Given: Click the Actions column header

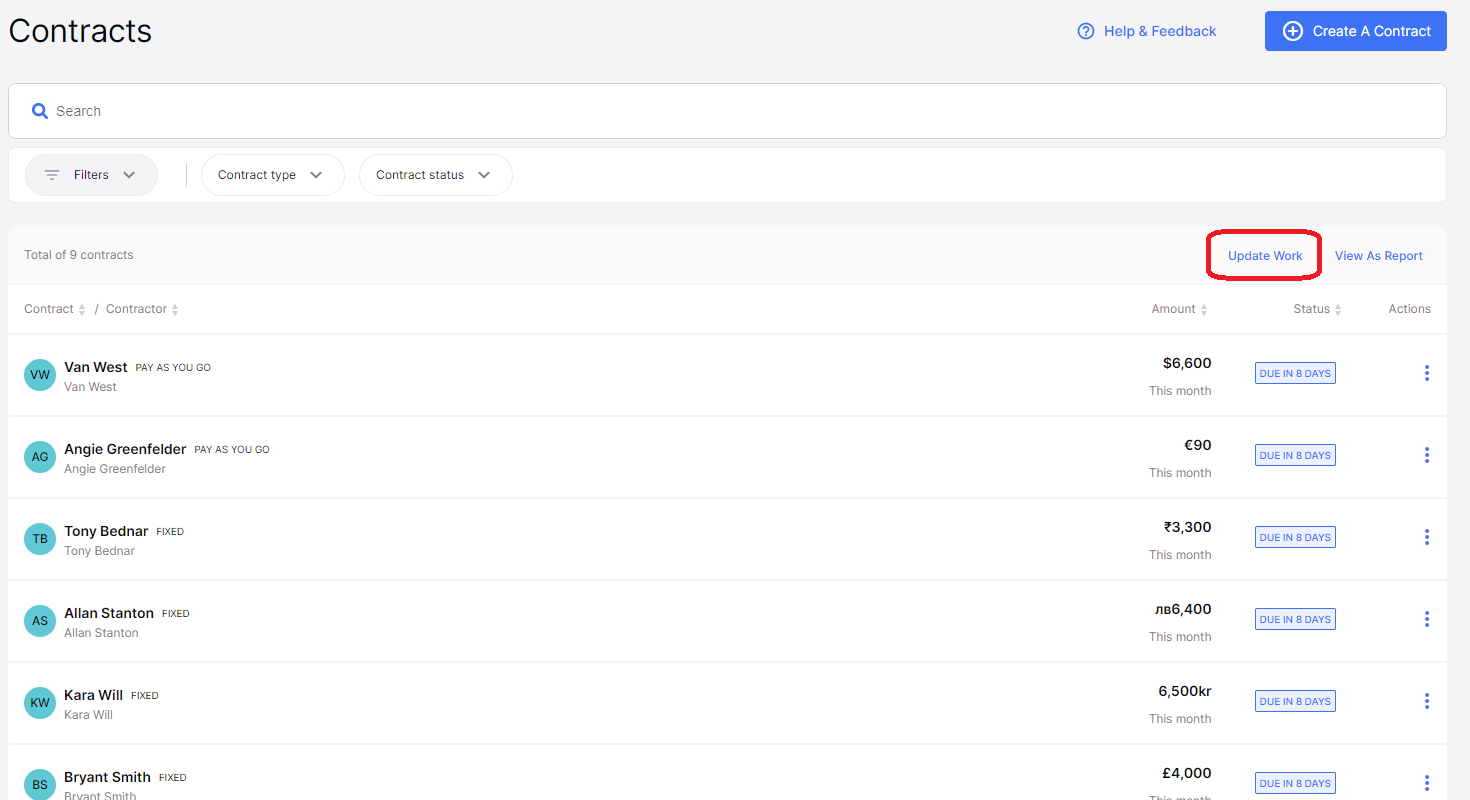Looking at the screenshot, I should pyautogui.click(x=1409, y=309).
